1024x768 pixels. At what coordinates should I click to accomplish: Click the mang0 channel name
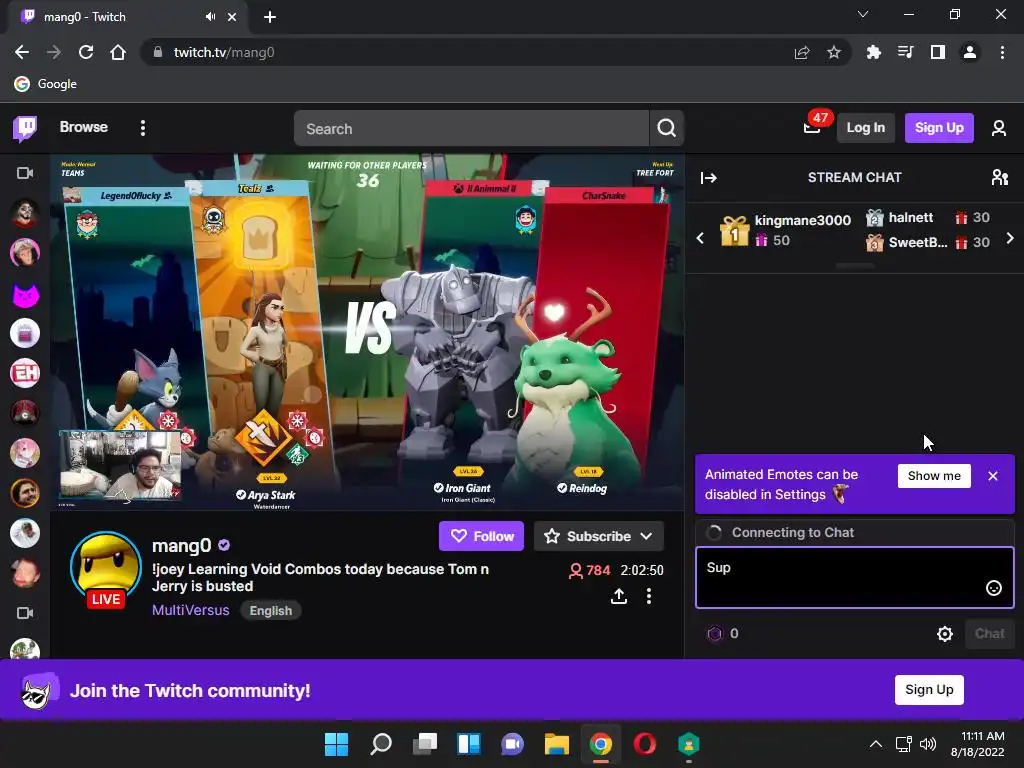(182, 545)
